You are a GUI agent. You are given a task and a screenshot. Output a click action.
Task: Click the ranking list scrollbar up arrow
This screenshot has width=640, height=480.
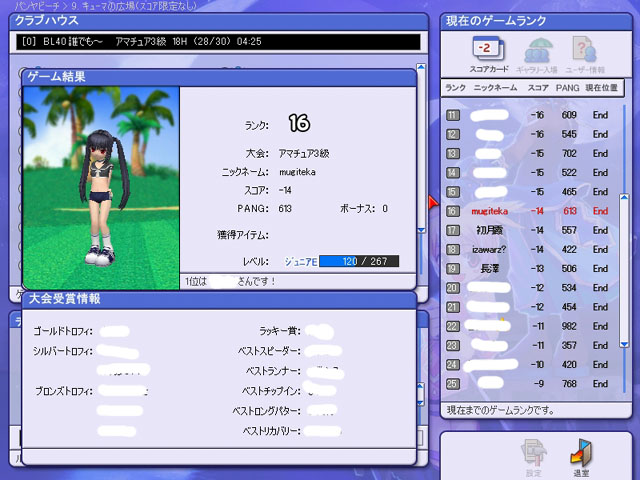[x=624, y=198]
